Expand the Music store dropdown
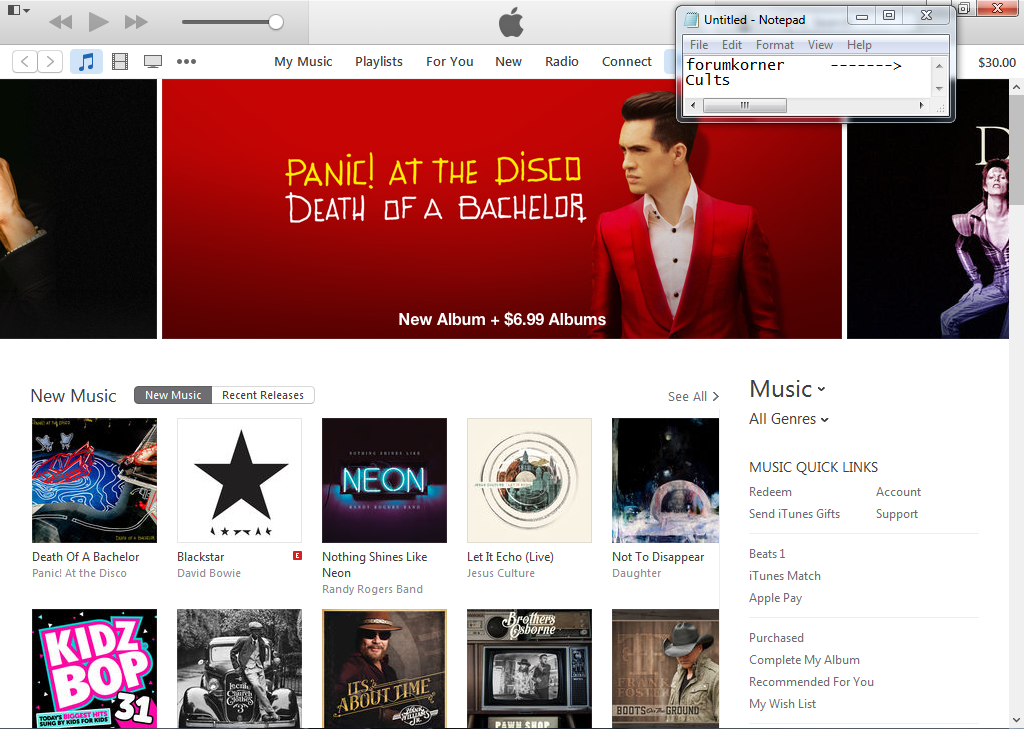 788,389
